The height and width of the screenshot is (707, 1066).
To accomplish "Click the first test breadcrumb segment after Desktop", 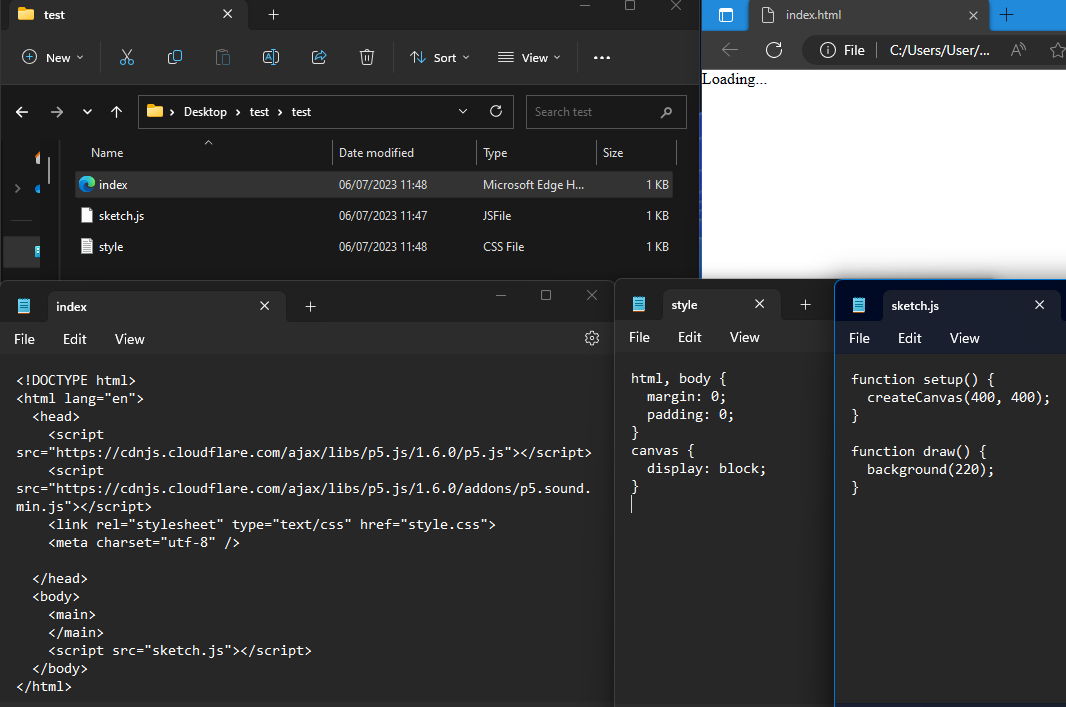I will point(259,112).
